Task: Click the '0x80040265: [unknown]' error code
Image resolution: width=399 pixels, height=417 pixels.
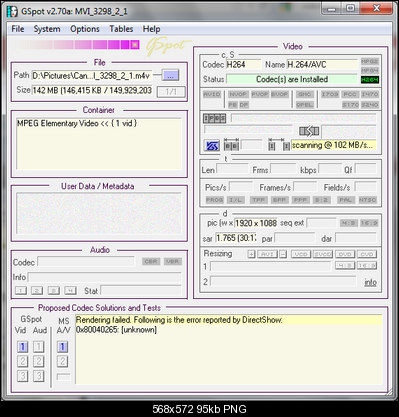Action: [x=116, y=330]
